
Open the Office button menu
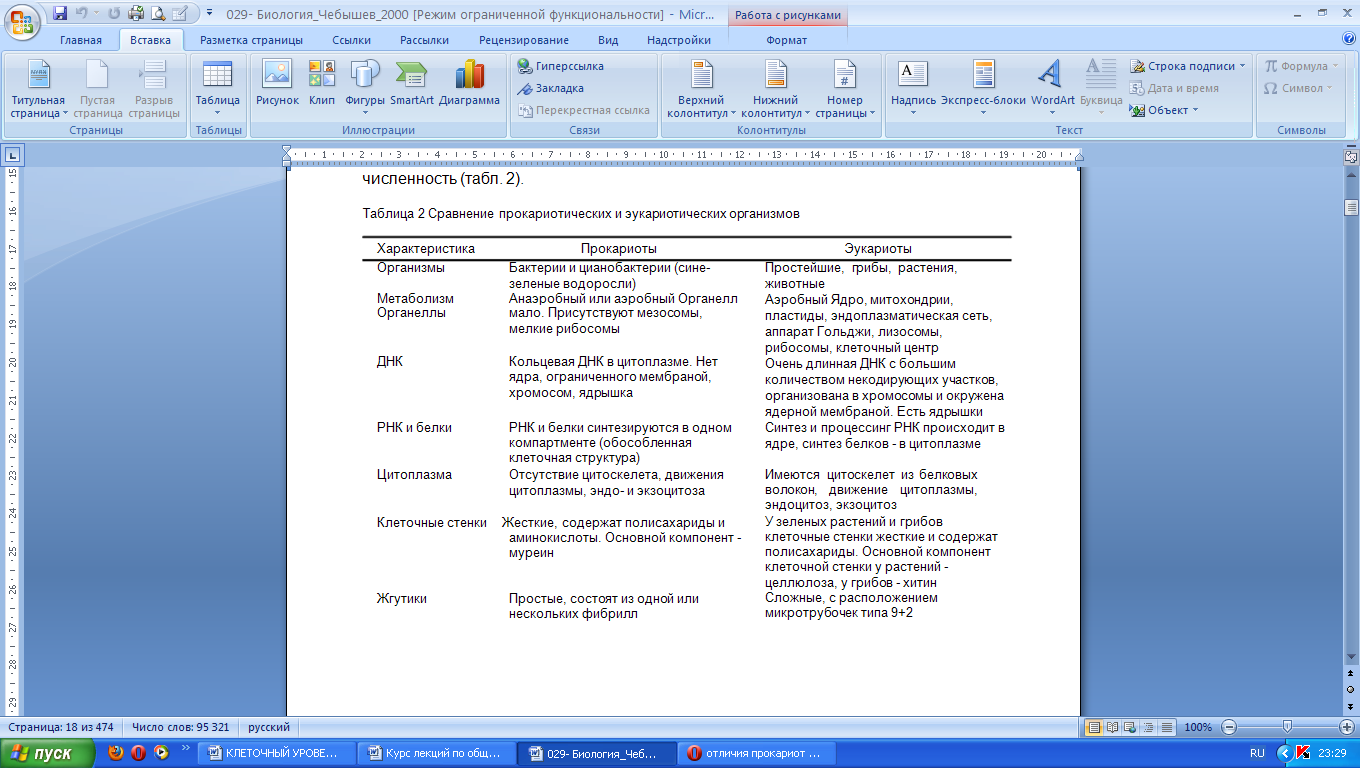tap(23, 20)
